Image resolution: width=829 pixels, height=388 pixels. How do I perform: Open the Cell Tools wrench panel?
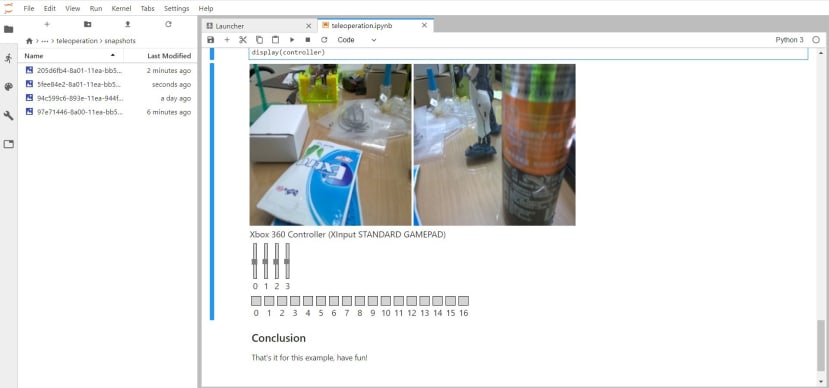(x=8, y=115)
